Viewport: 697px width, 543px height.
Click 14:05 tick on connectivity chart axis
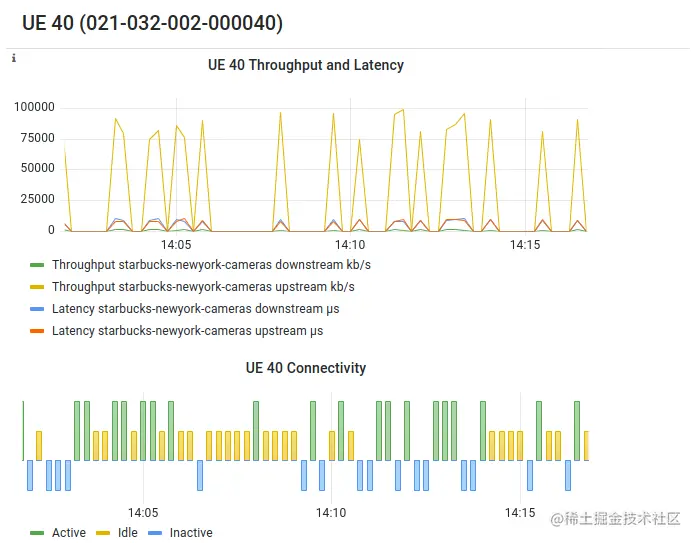(x=143, y=513)
